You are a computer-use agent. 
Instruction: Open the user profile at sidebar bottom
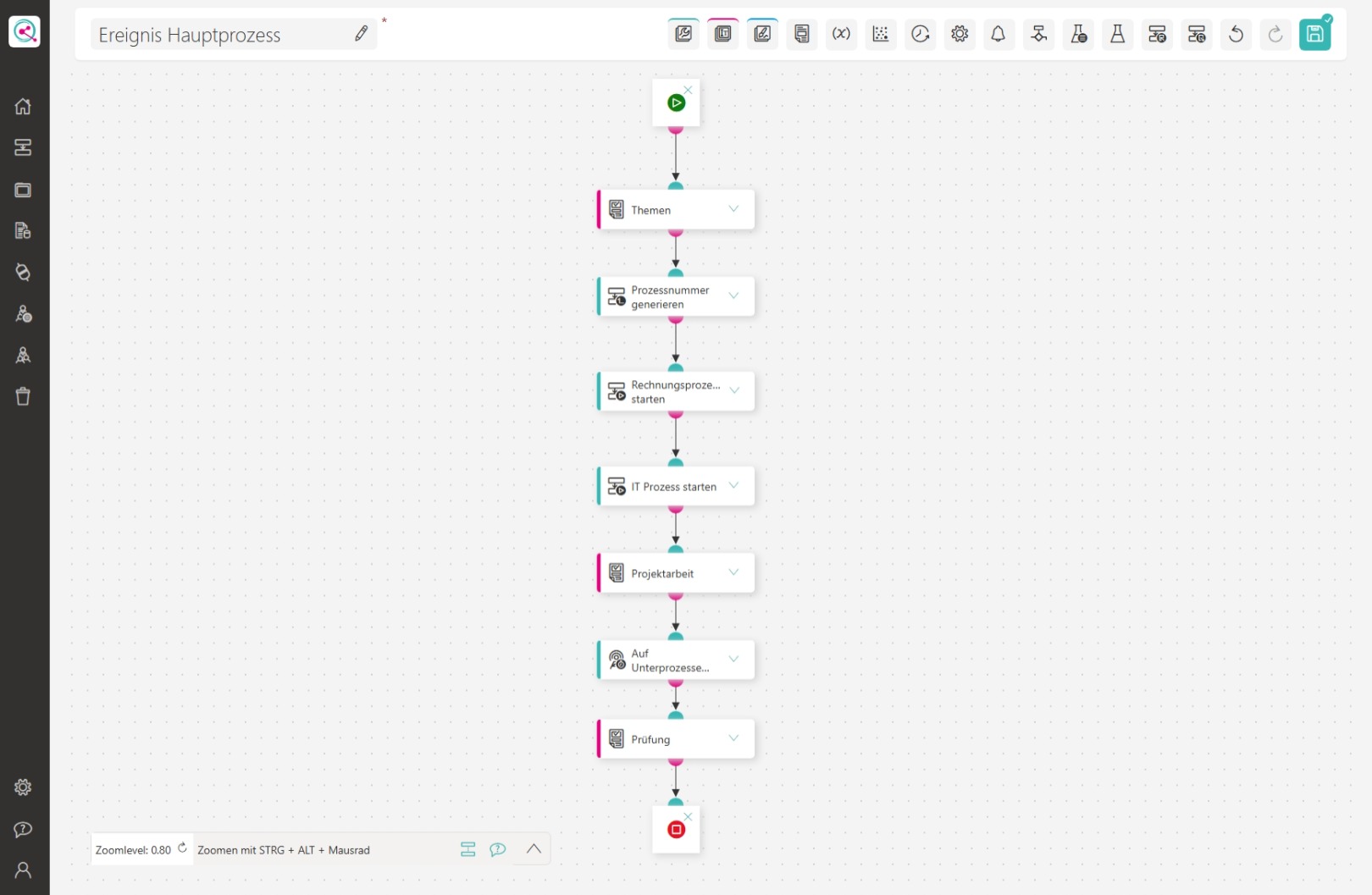(x=23, y=870)
